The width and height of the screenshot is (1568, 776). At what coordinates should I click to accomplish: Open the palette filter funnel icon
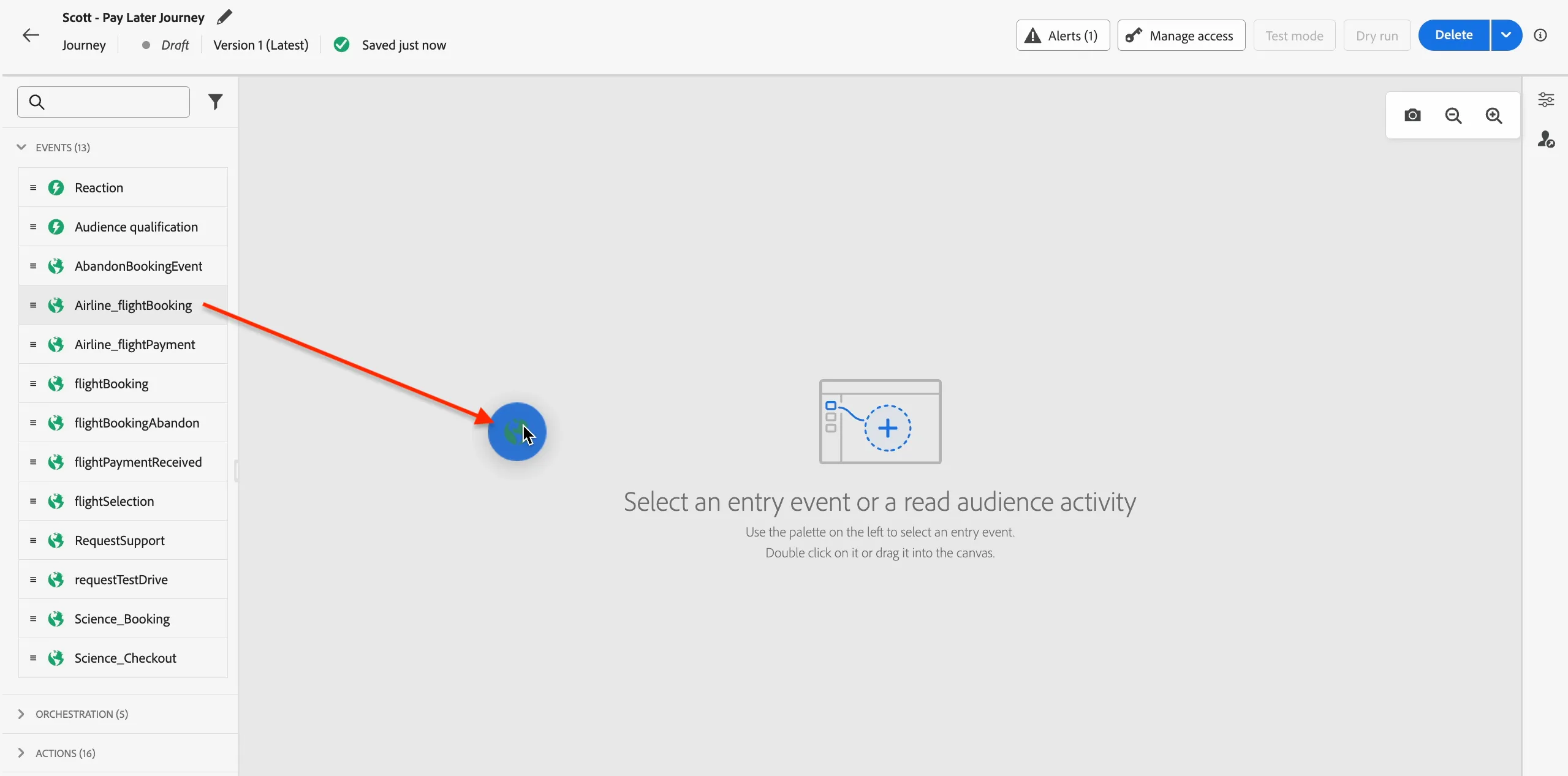[215, 102]
